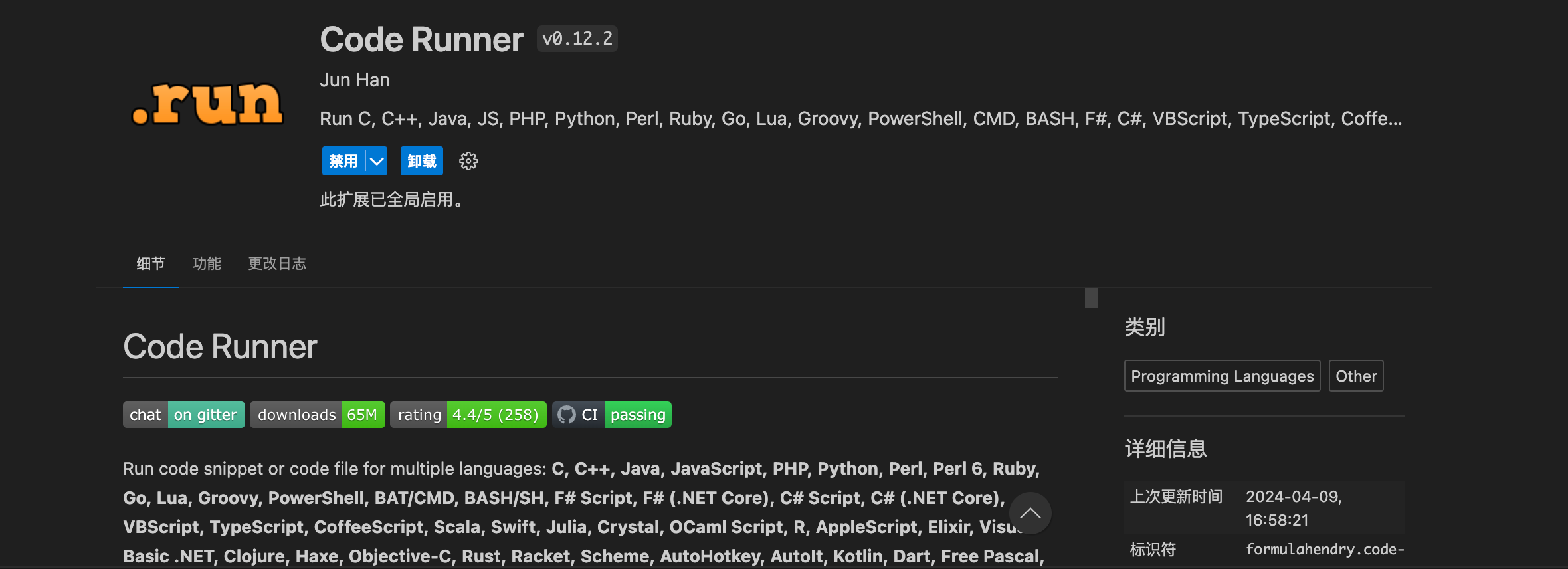1568x569 pixels.
Task: Click the v0.12.2 version badge
Action: pyautogui.click(x=576, y=38)
